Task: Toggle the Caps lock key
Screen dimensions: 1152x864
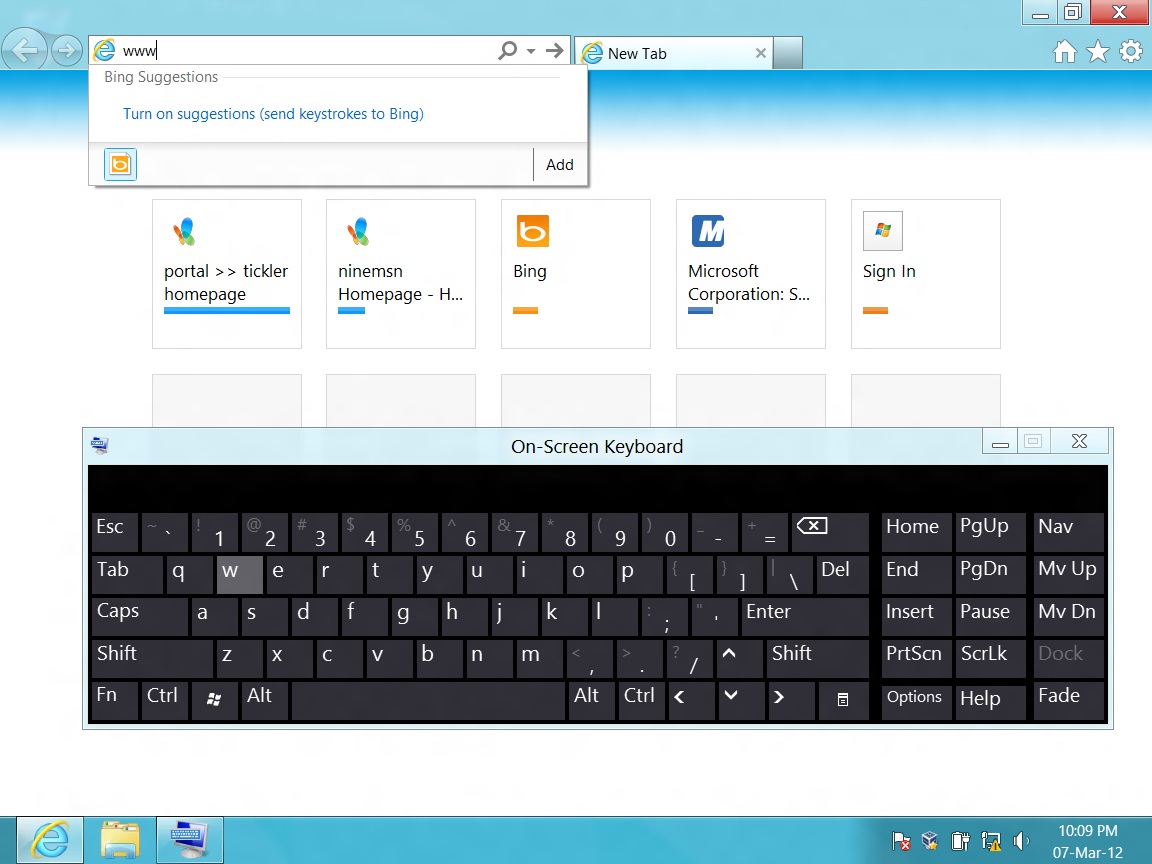Action: coord(140,617)
